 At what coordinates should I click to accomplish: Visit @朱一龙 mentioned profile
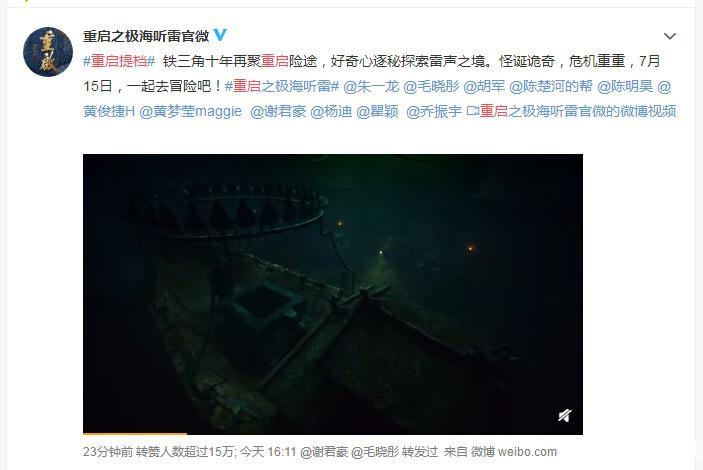371,86
